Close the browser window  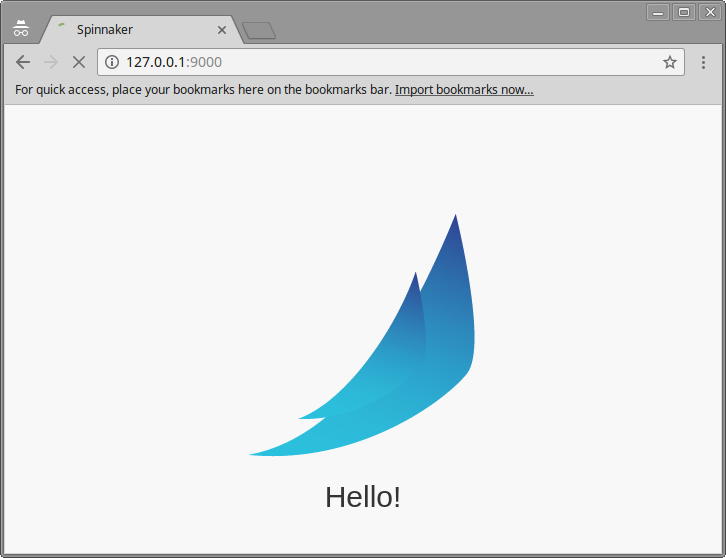(x=710, y=12)
